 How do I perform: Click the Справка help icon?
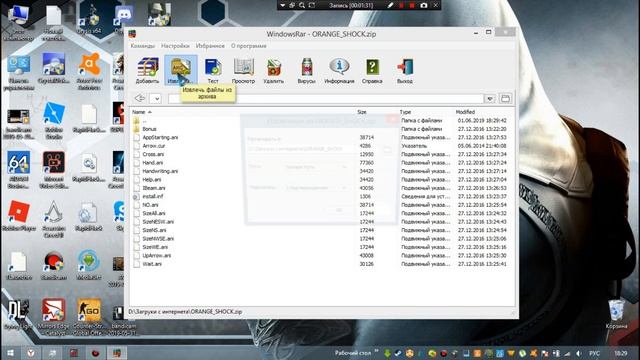(372, 70)
